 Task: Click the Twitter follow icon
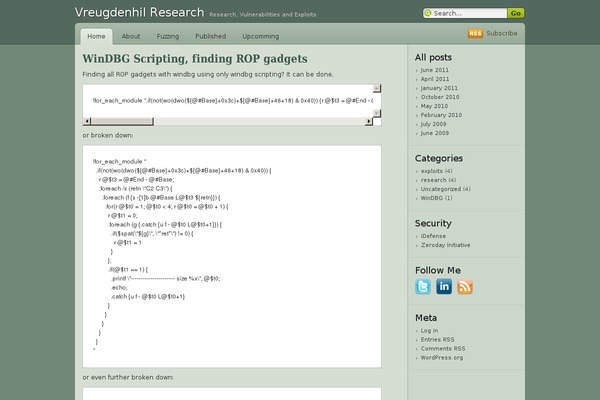pyautogui.click(x=423, y=286)
